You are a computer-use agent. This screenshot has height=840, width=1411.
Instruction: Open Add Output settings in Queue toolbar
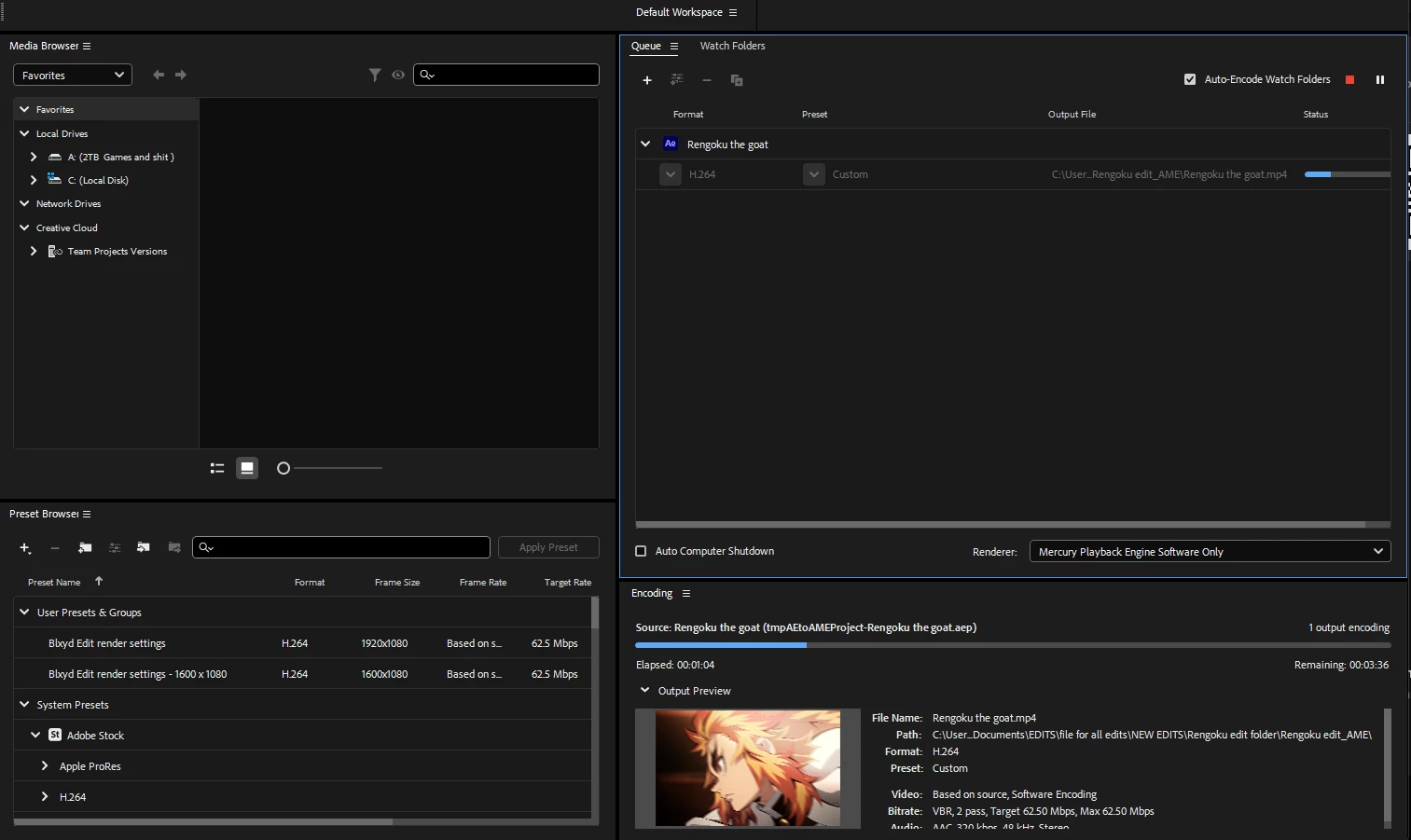677,80
